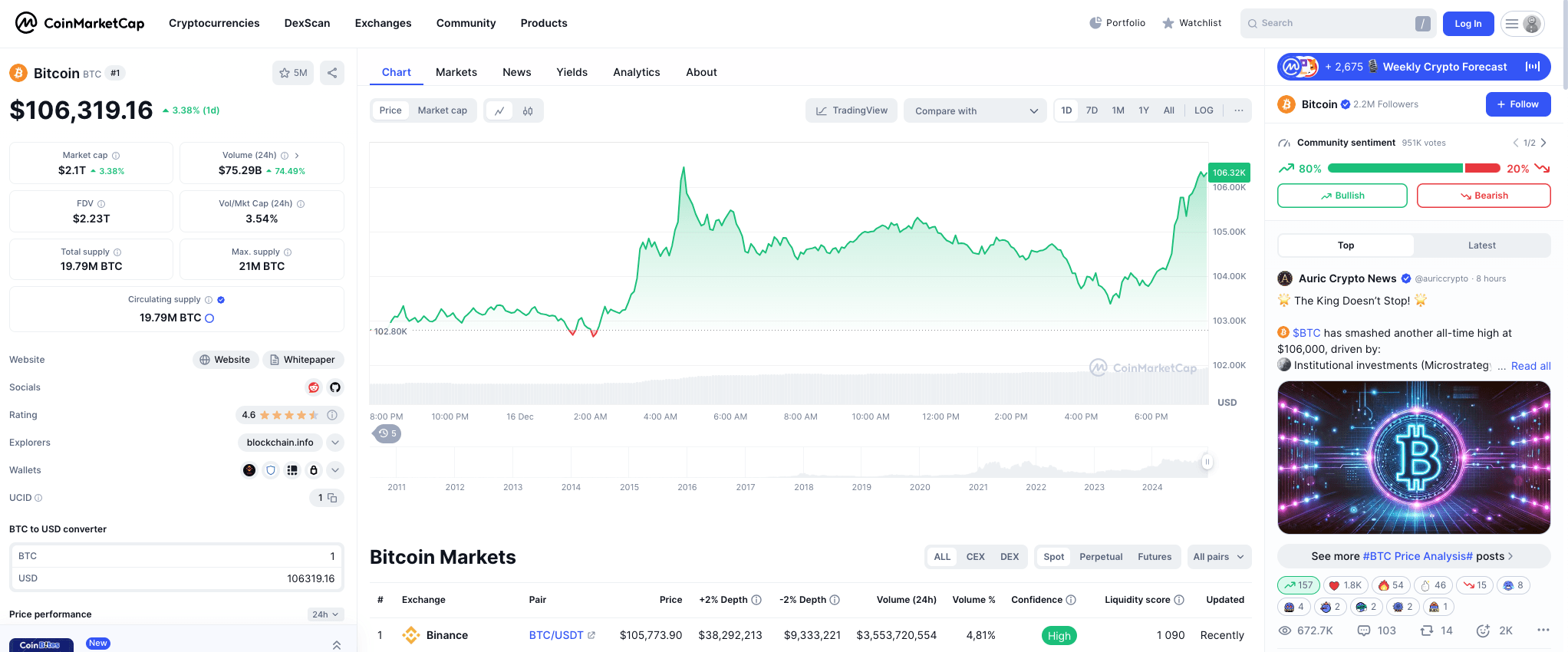
Task: Open the chart history clock badge
Action: tap(387, 433)
